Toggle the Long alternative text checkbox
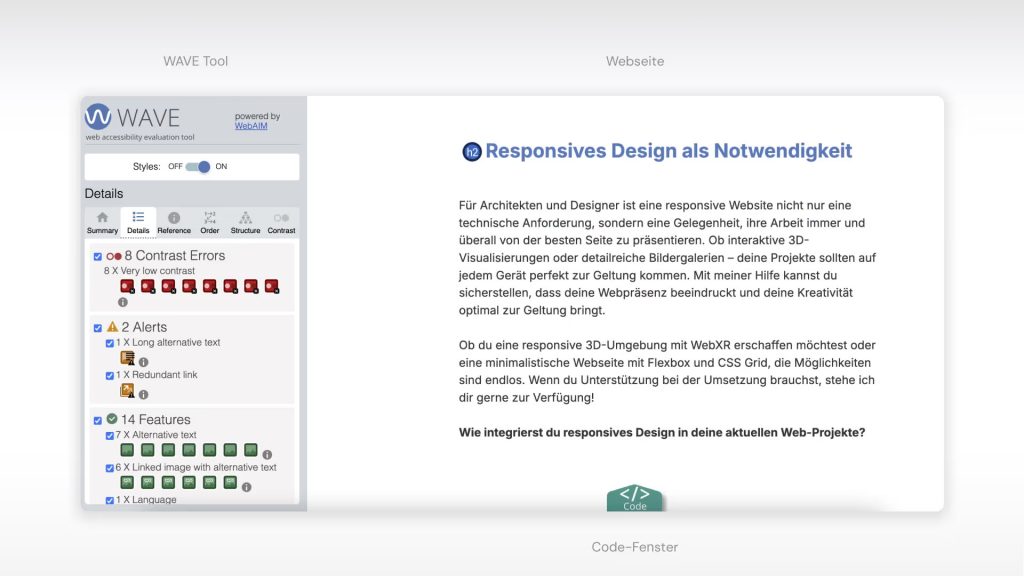 coord(110,343)
